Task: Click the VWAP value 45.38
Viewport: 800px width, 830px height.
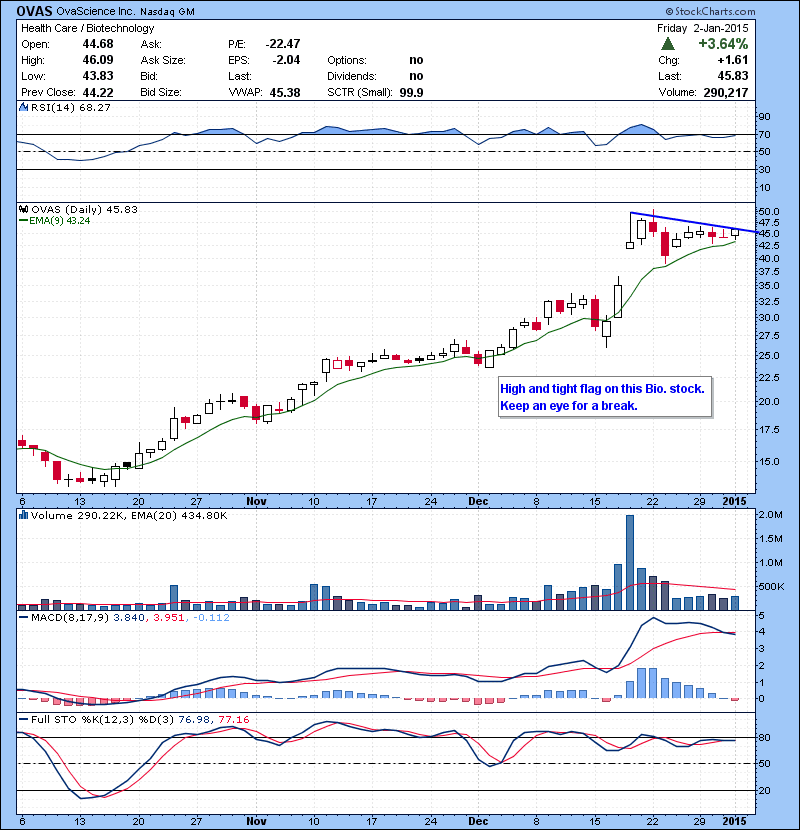Action: (x=285, y=92)
